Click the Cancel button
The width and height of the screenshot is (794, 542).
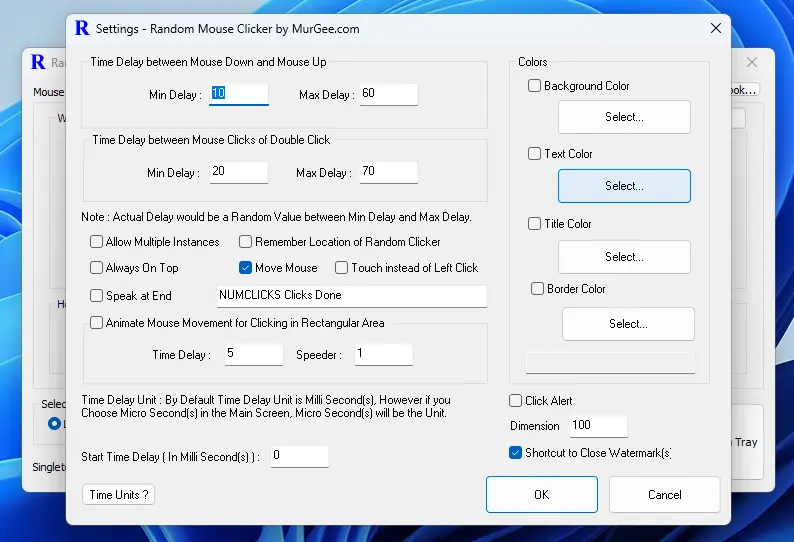pos(665,494)
